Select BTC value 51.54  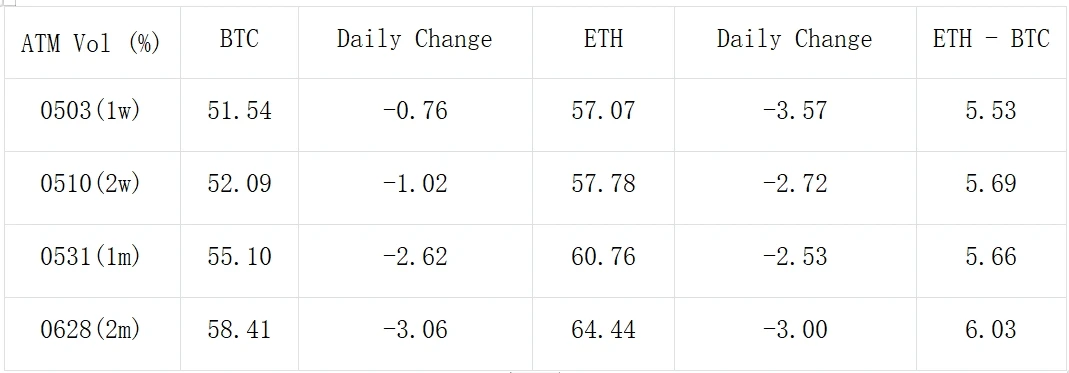(239, 115)
